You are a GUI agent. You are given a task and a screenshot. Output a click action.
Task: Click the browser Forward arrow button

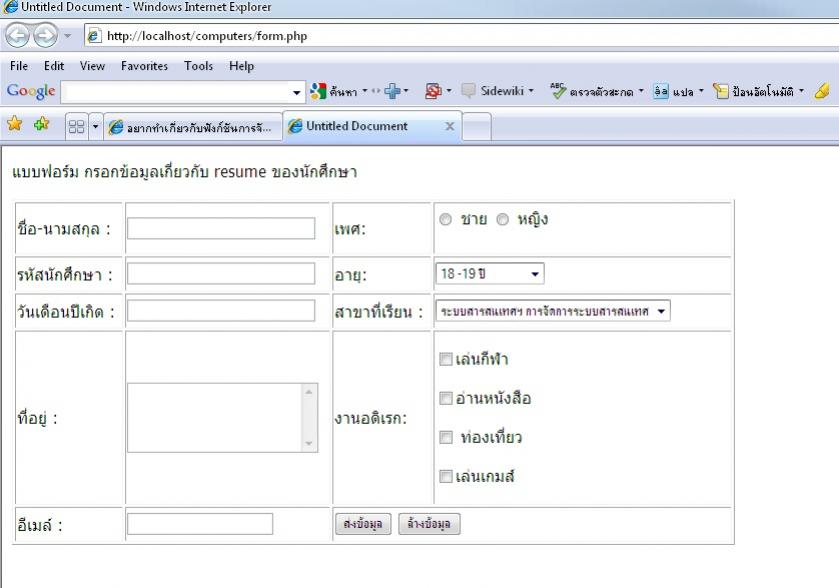(x=45, y=36)
